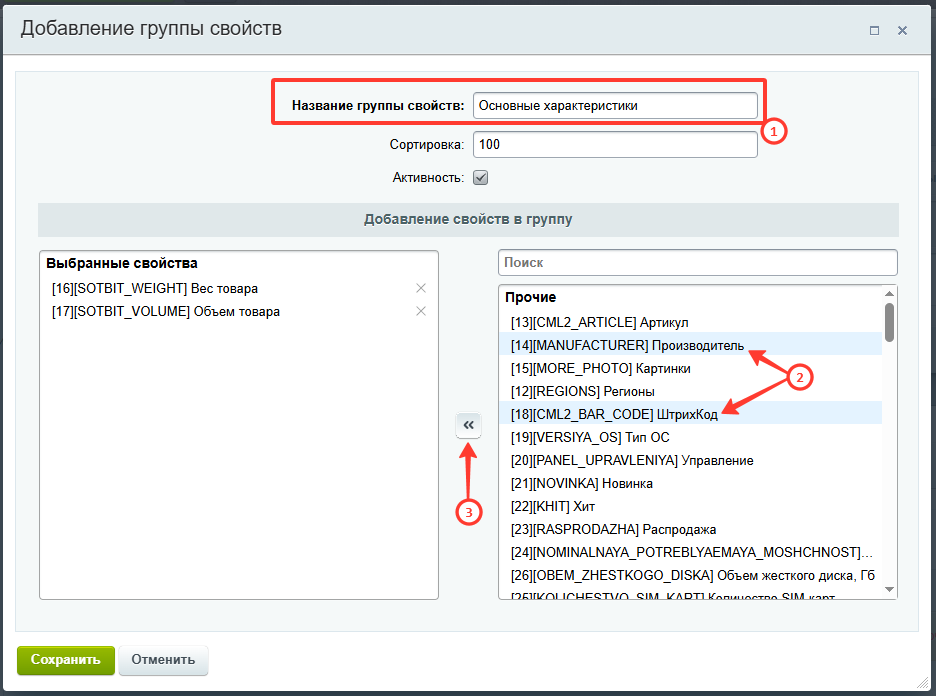Screen dimensions: 936x696
Task: Move highlighted properties into the group
Action: point(469,426)
